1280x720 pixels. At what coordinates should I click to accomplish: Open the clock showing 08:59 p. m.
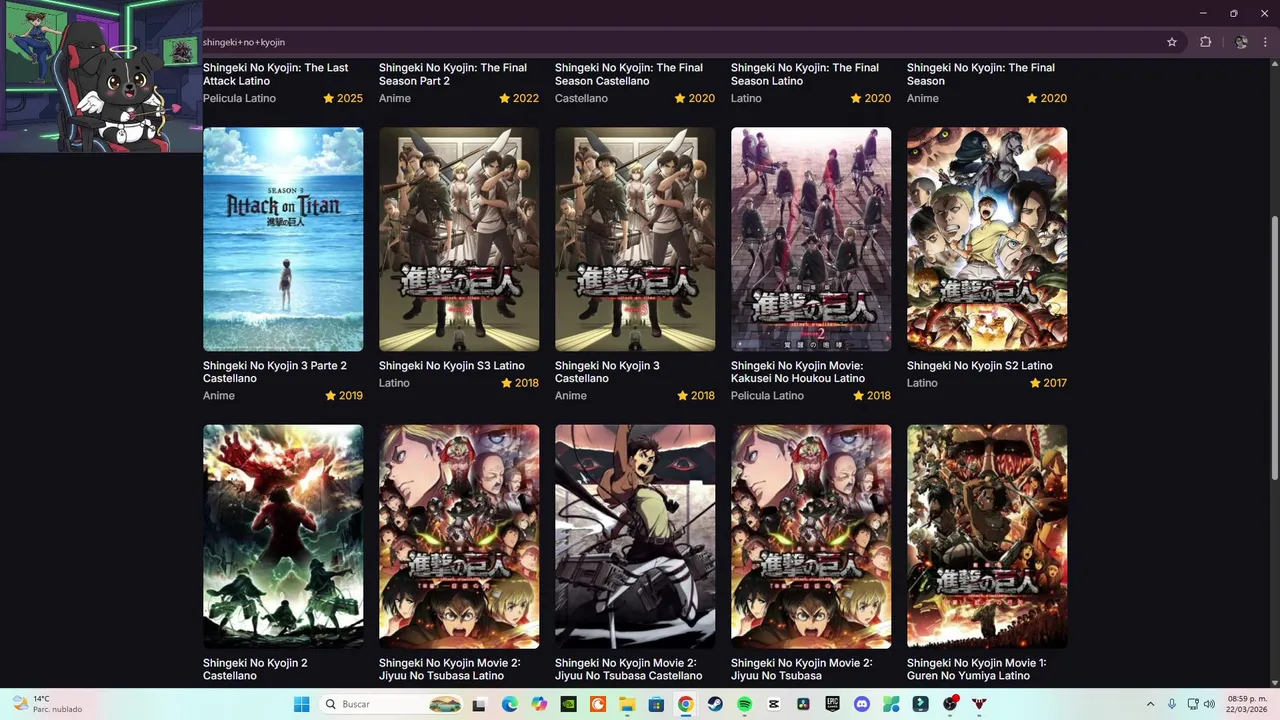[x=1246, y=704]
